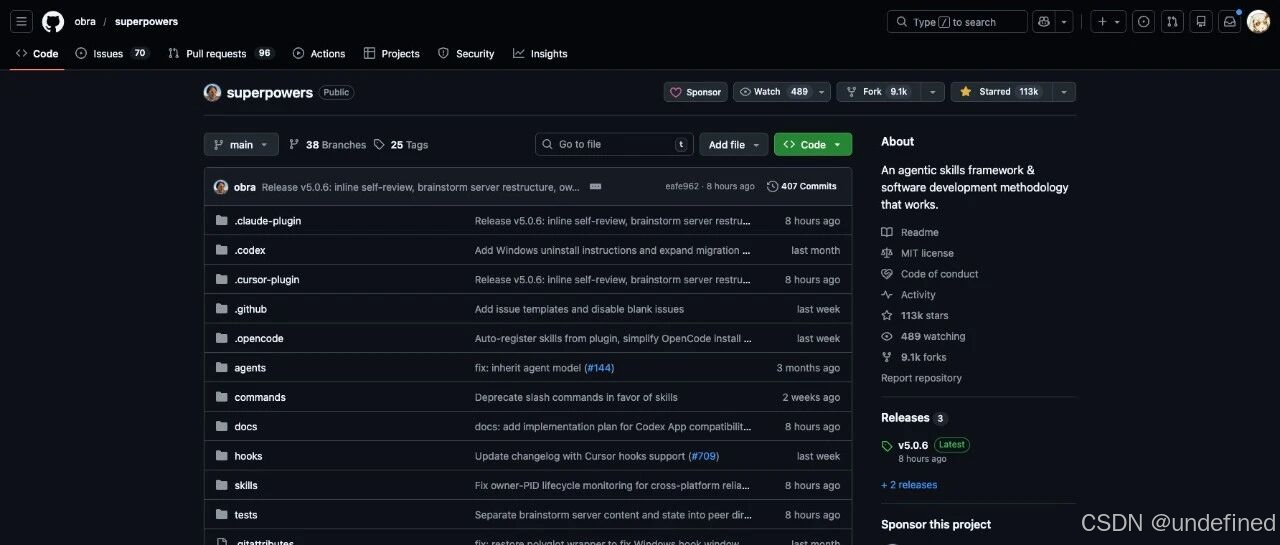The width and height of the screenshot is (1280, 545).
Task: Open the obra owner link in breadcrumb
Action: [85, 21]
